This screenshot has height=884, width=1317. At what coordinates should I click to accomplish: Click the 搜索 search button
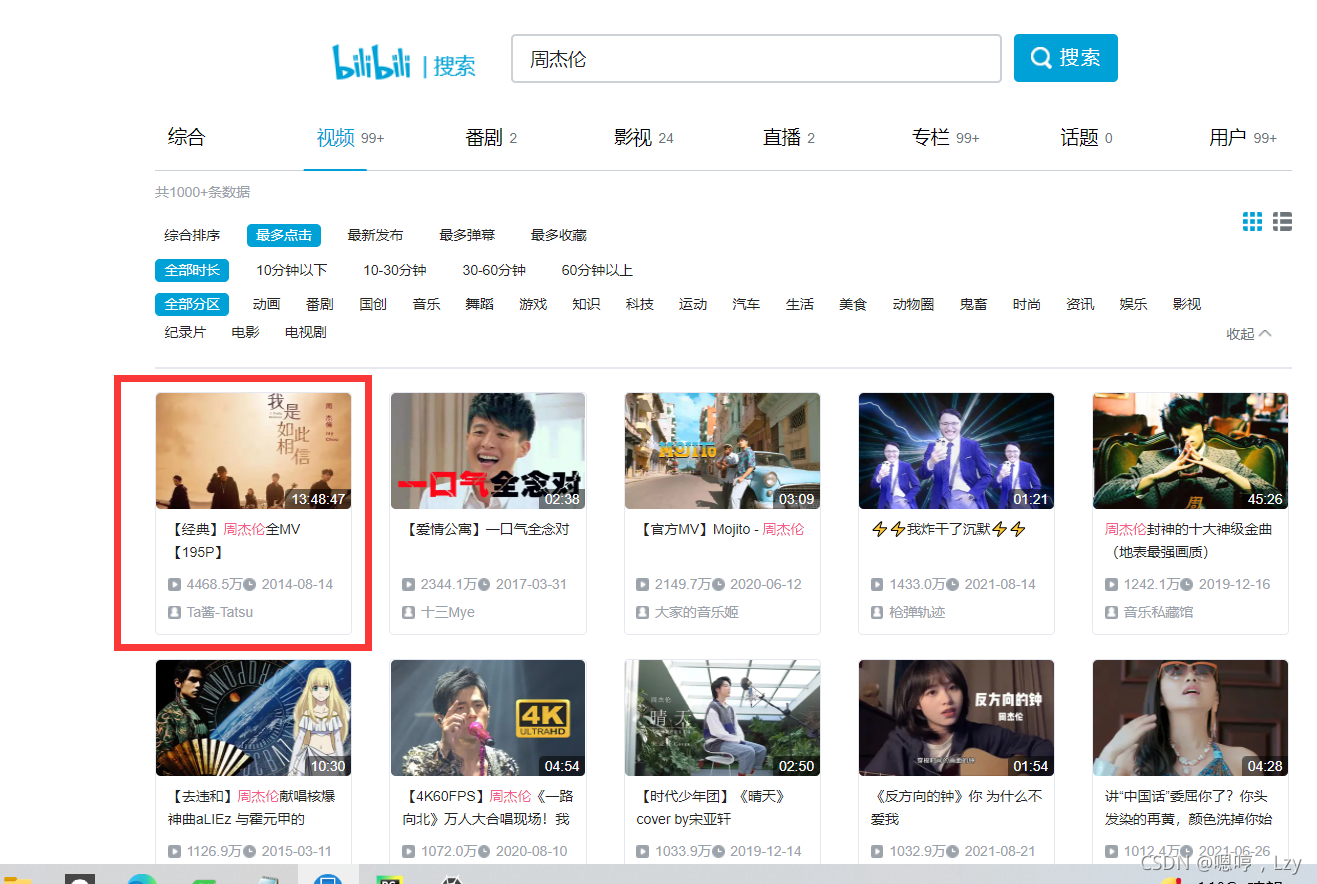[1065, 58]
